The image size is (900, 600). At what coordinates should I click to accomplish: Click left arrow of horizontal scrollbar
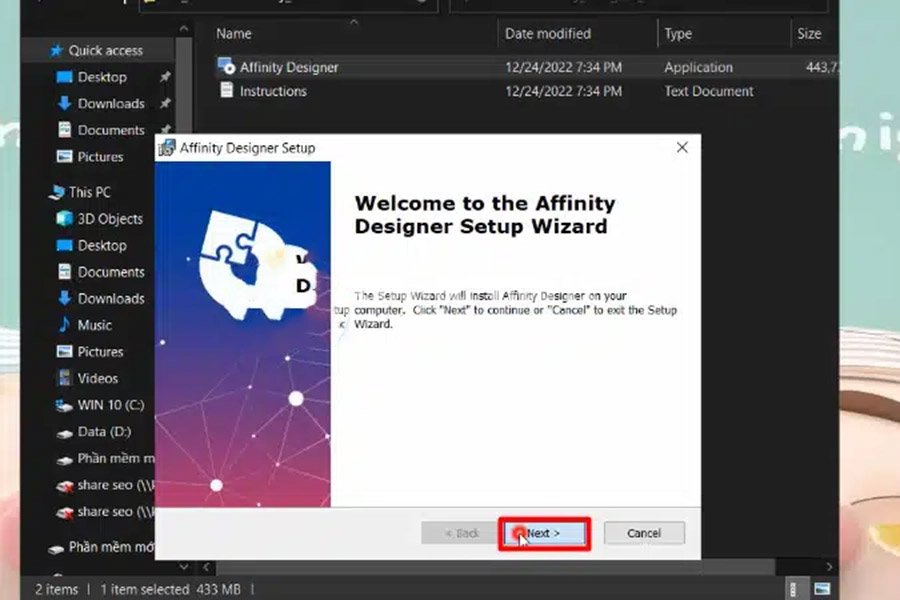(207, 567)
